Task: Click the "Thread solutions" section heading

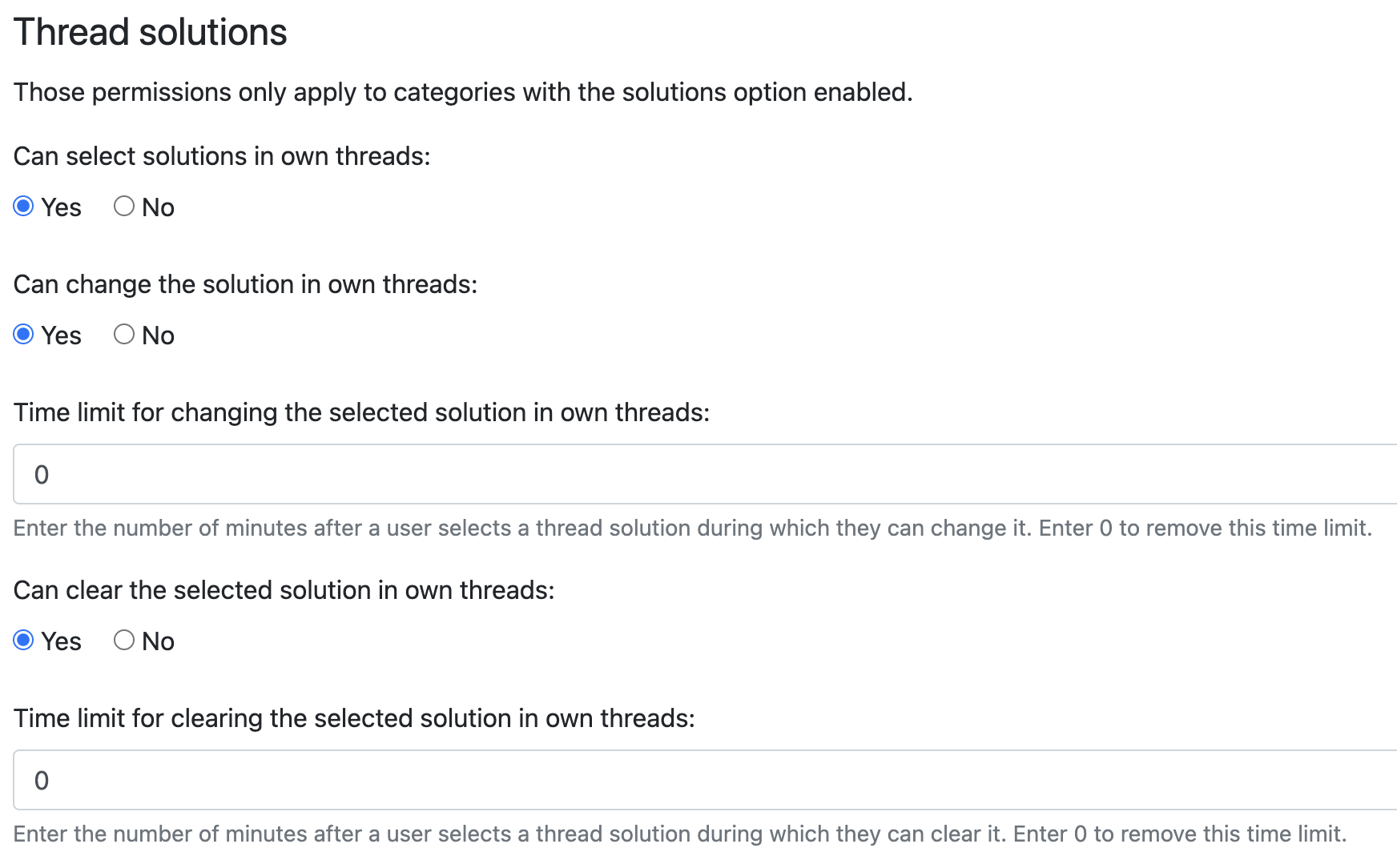Action: click(x=150, y=33)
